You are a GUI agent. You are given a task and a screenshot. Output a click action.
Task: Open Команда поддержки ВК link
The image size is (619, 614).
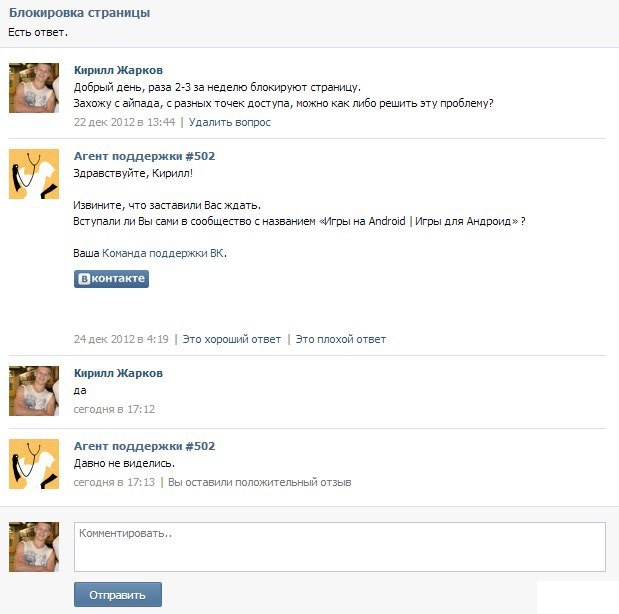[163, 253]
